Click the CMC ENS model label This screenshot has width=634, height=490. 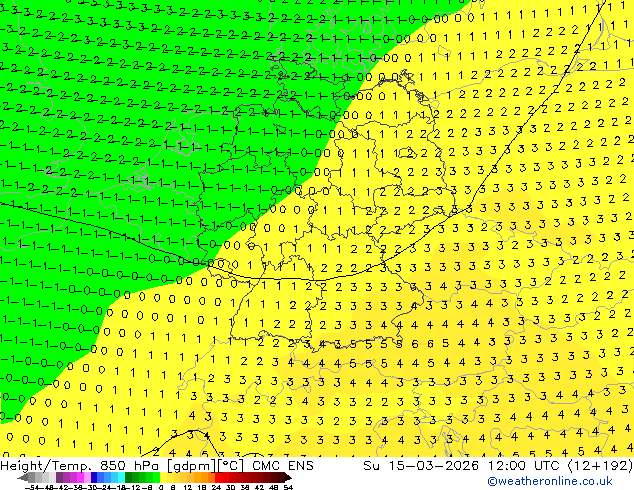(x=283, y=466)
